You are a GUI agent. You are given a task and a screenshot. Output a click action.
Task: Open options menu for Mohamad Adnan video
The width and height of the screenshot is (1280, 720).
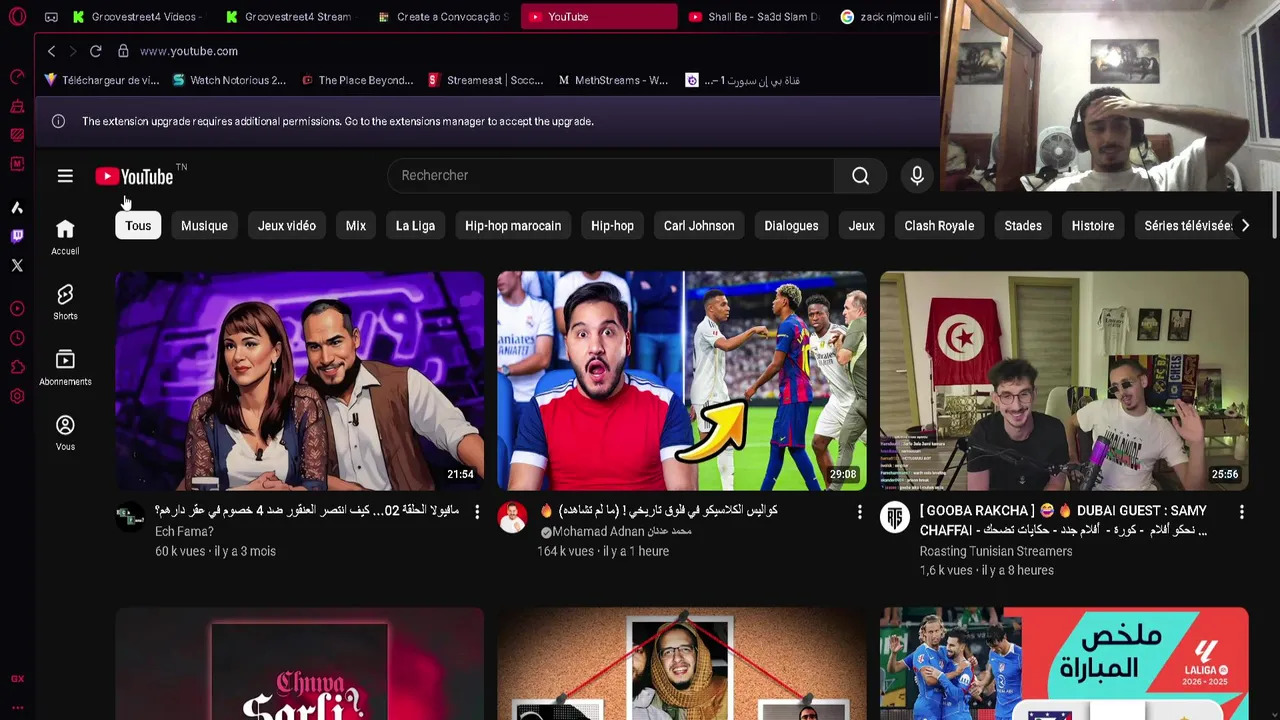(859, 512)
